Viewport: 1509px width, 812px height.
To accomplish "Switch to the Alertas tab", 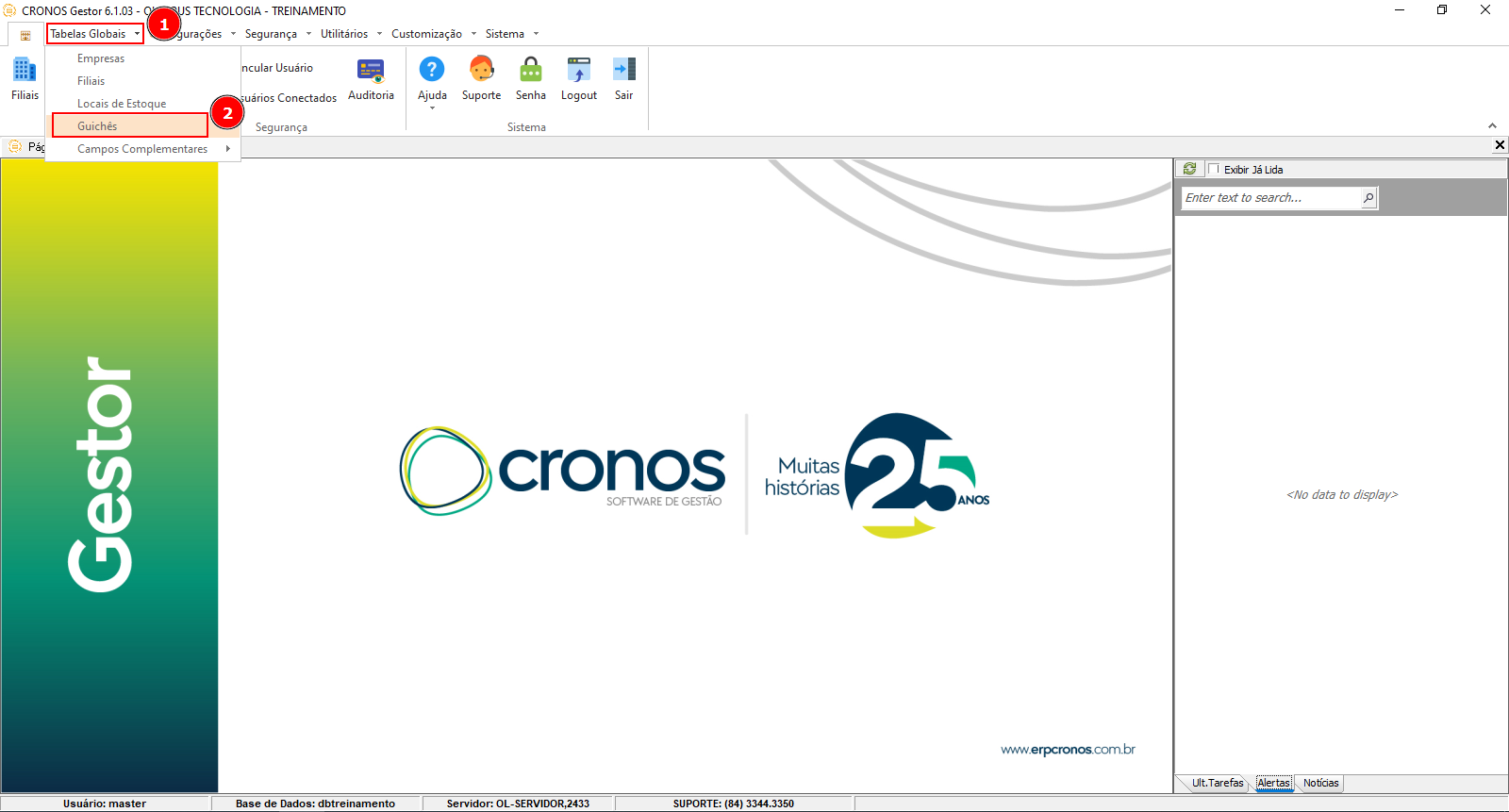I will point(1273,783).
